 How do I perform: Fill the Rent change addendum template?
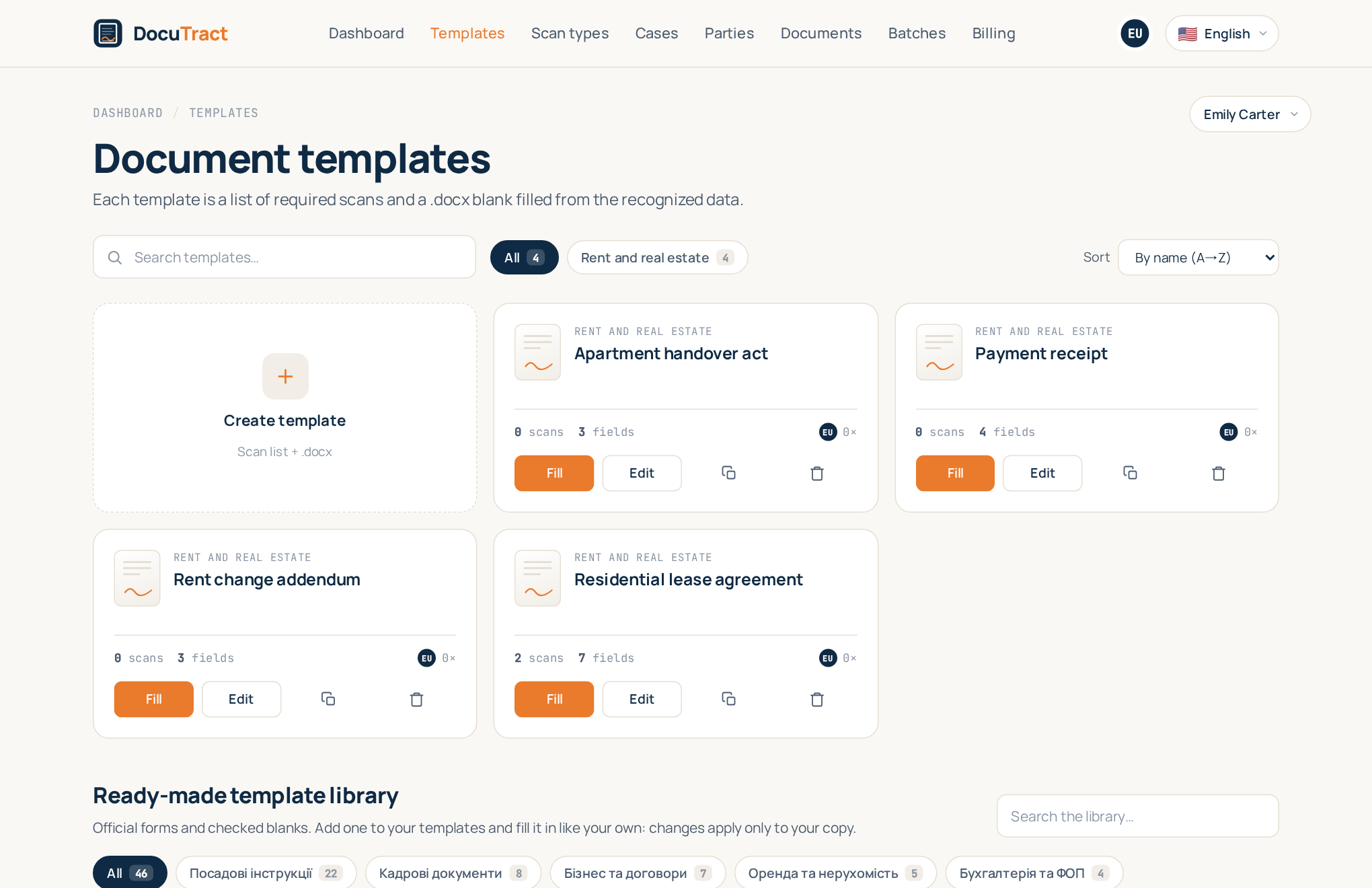click(x=154, y=699)
